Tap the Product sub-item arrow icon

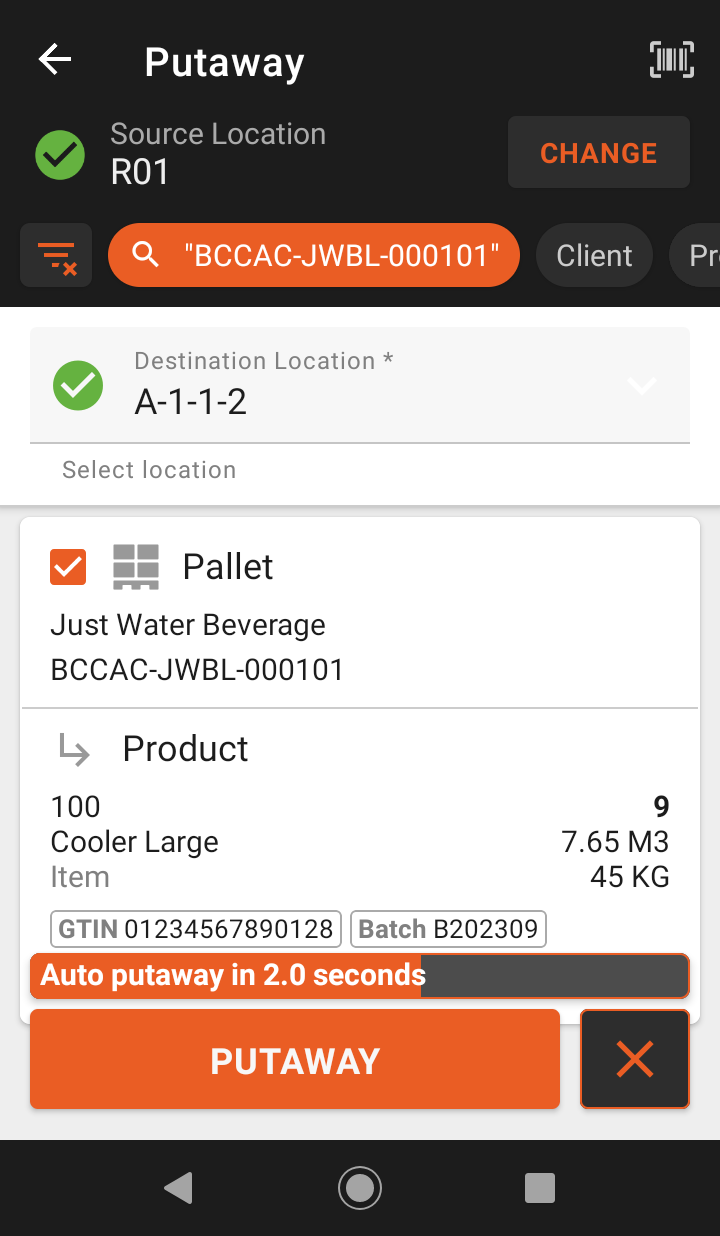[75, 749]
